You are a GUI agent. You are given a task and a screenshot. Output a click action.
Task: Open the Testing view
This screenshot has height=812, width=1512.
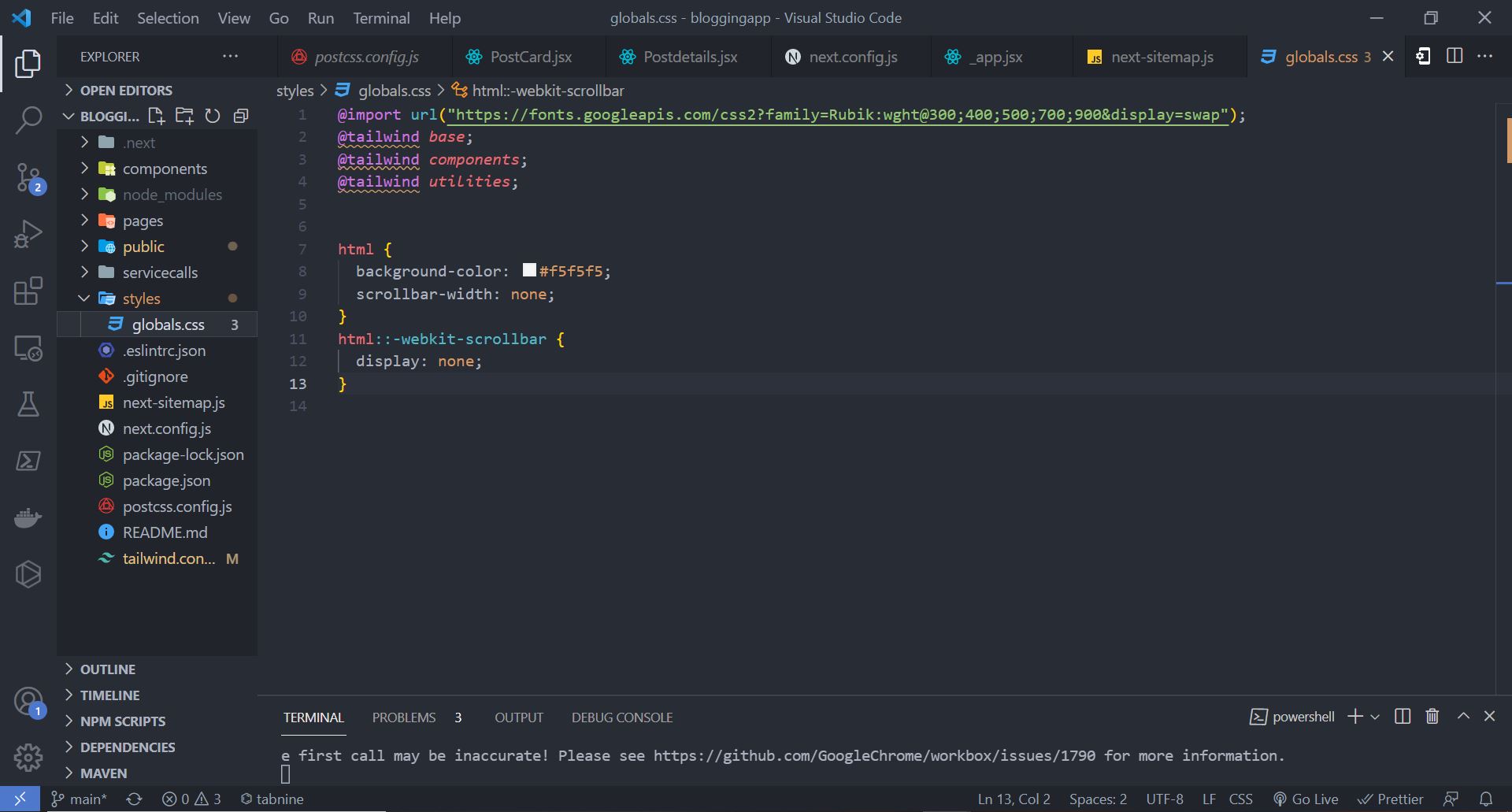(x=28, y=404)
